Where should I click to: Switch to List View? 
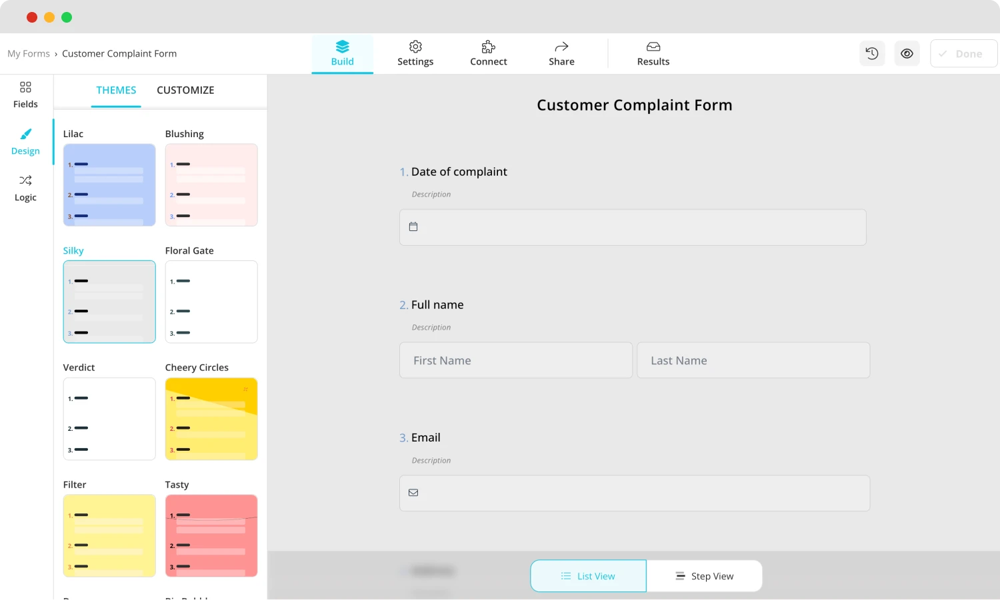pyautogui.click(x=588, y=576)
